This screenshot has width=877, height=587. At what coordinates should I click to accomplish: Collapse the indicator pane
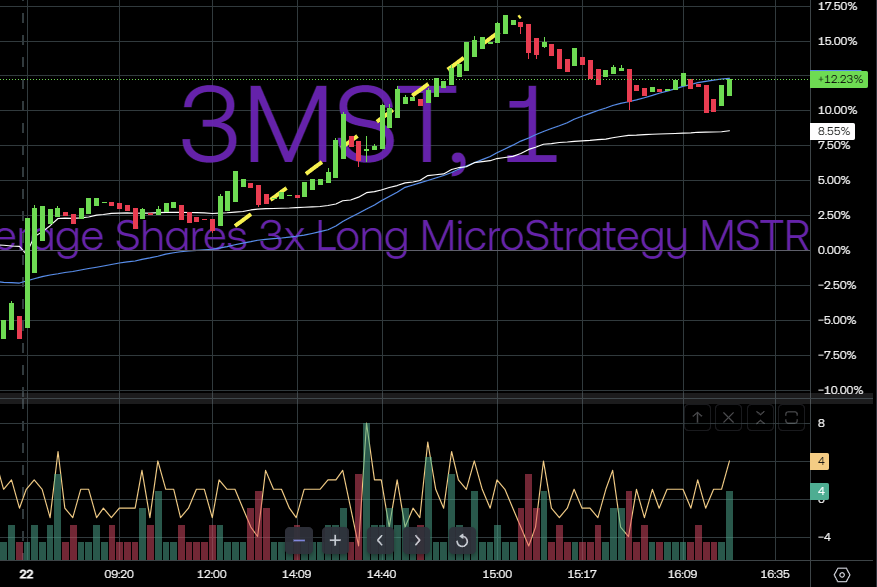[x=759, y=417]
